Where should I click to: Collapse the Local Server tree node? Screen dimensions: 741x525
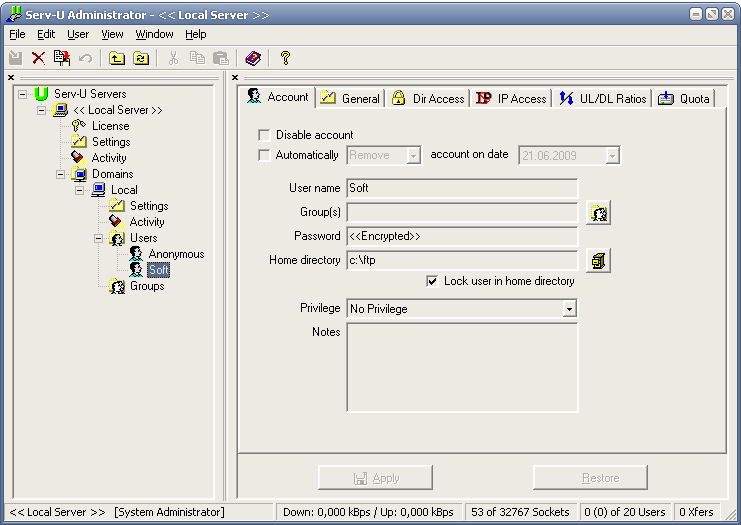41,110
